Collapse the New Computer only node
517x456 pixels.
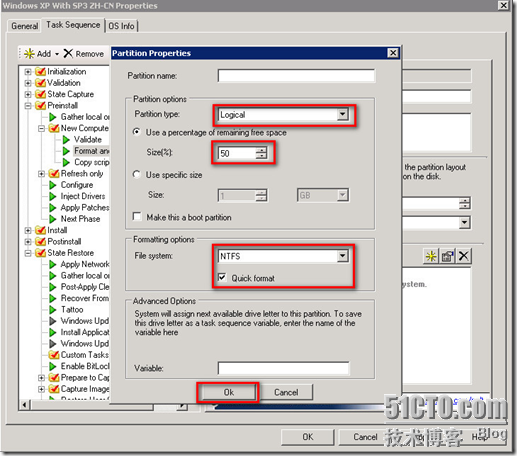pyautogui.click(x=41, y=128)
